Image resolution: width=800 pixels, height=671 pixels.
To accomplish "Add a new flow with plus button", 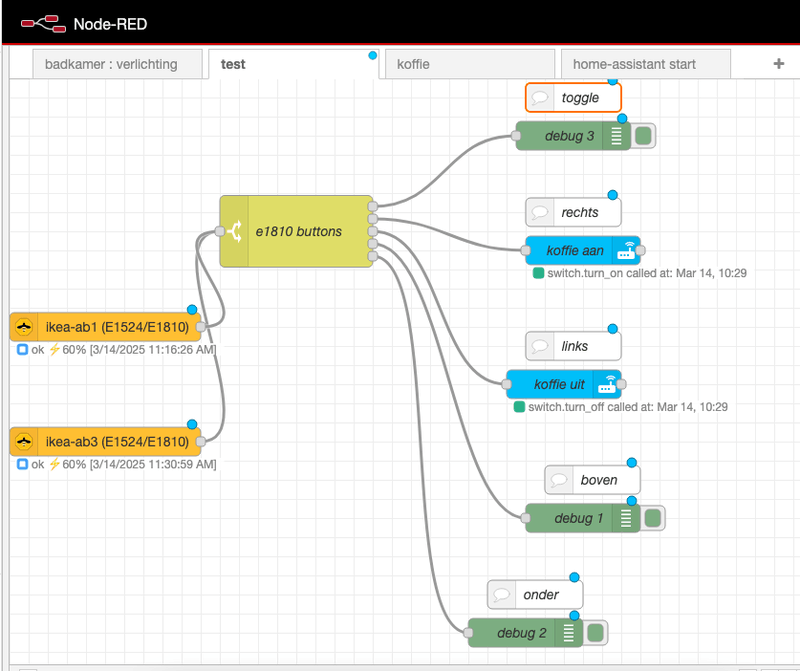I will click(779, 64).
